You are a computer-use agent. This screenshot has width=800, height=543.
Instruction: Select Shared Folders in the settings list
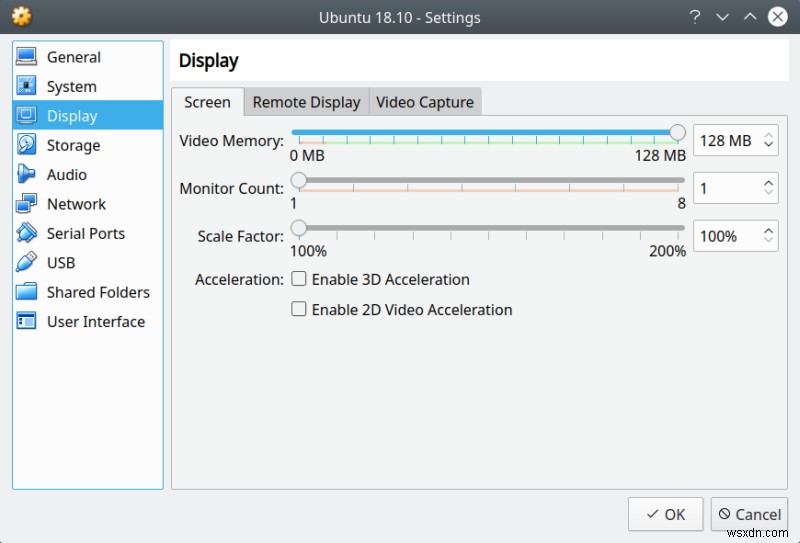pyautogui.click(x=88, y=292)
